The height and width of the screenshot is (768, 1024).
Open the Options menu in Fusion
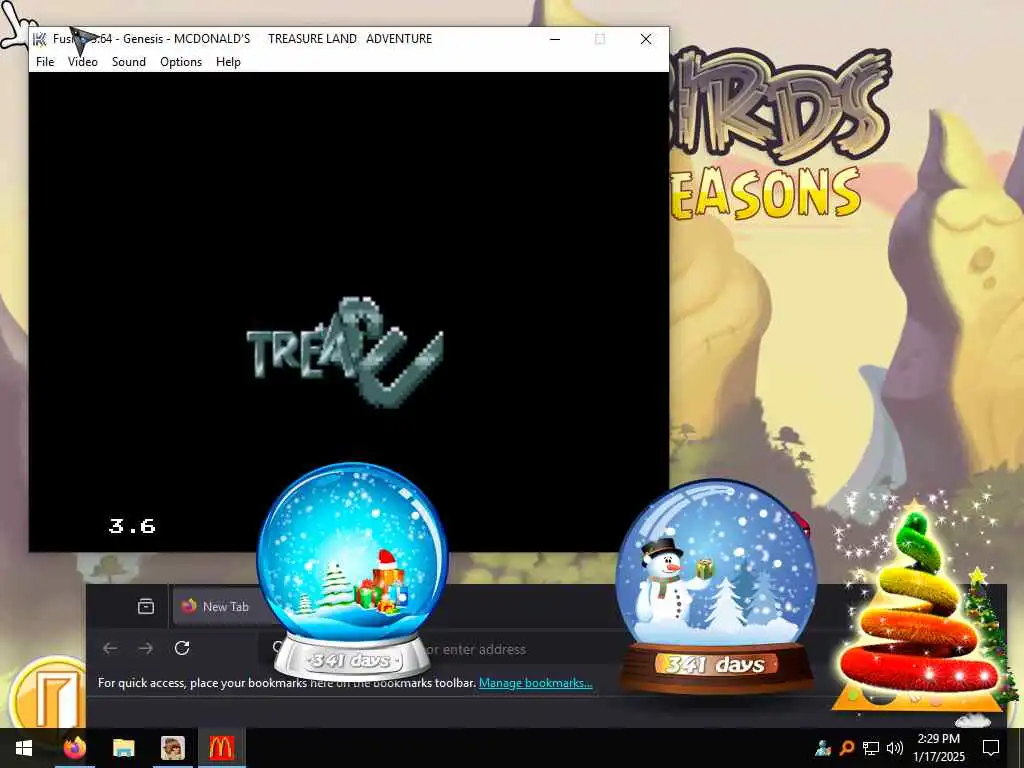pos(181,61)
